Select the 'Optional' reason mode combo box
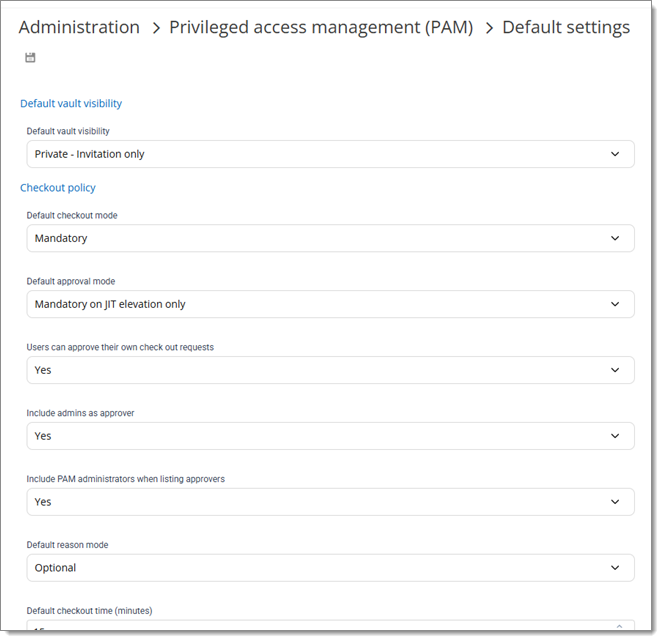 click(x=300, y=568)
